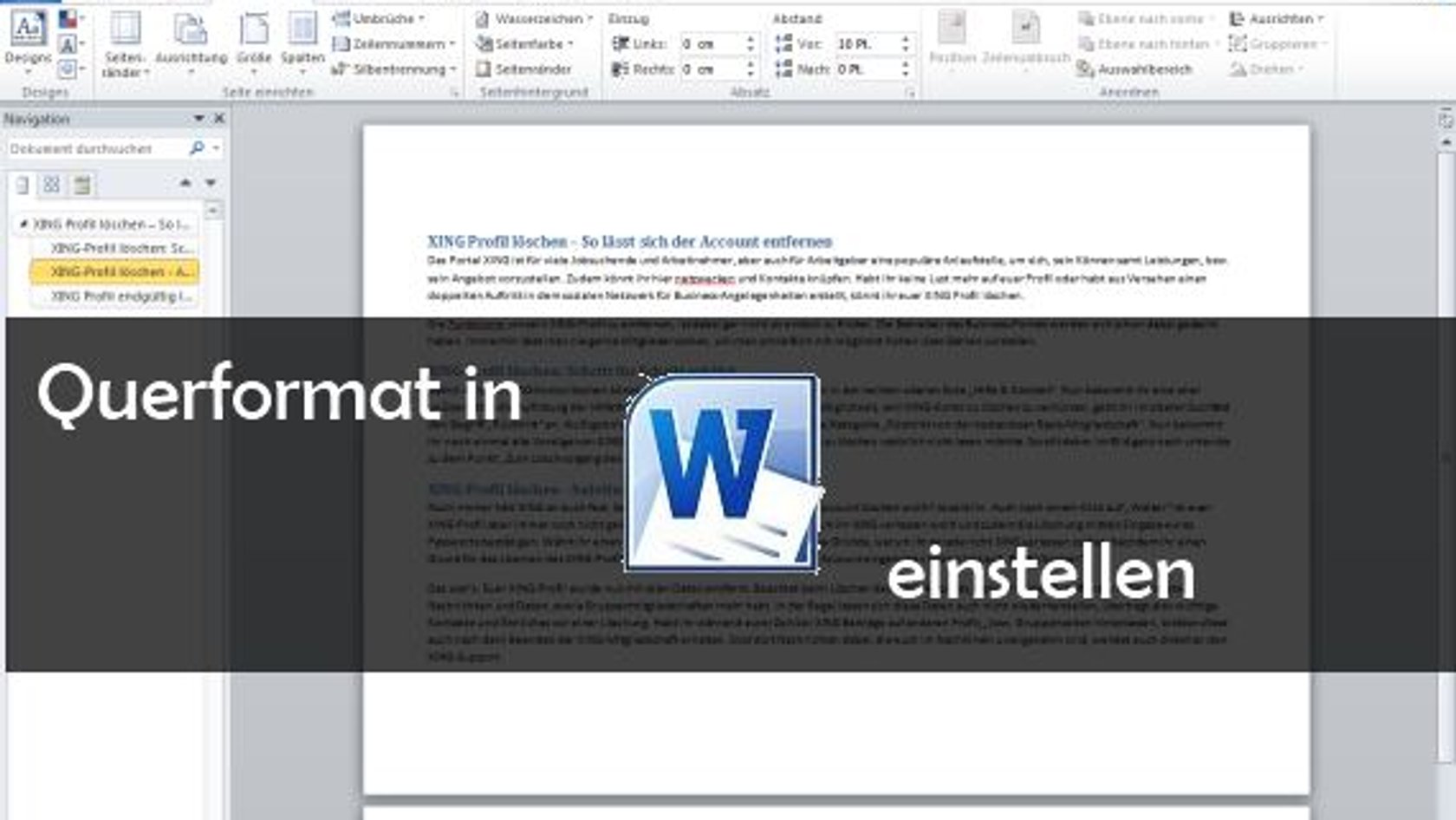The image size is (1456, 820).
Task: Open the theme effects dropdown icon
Action: [x=72, y=68]
